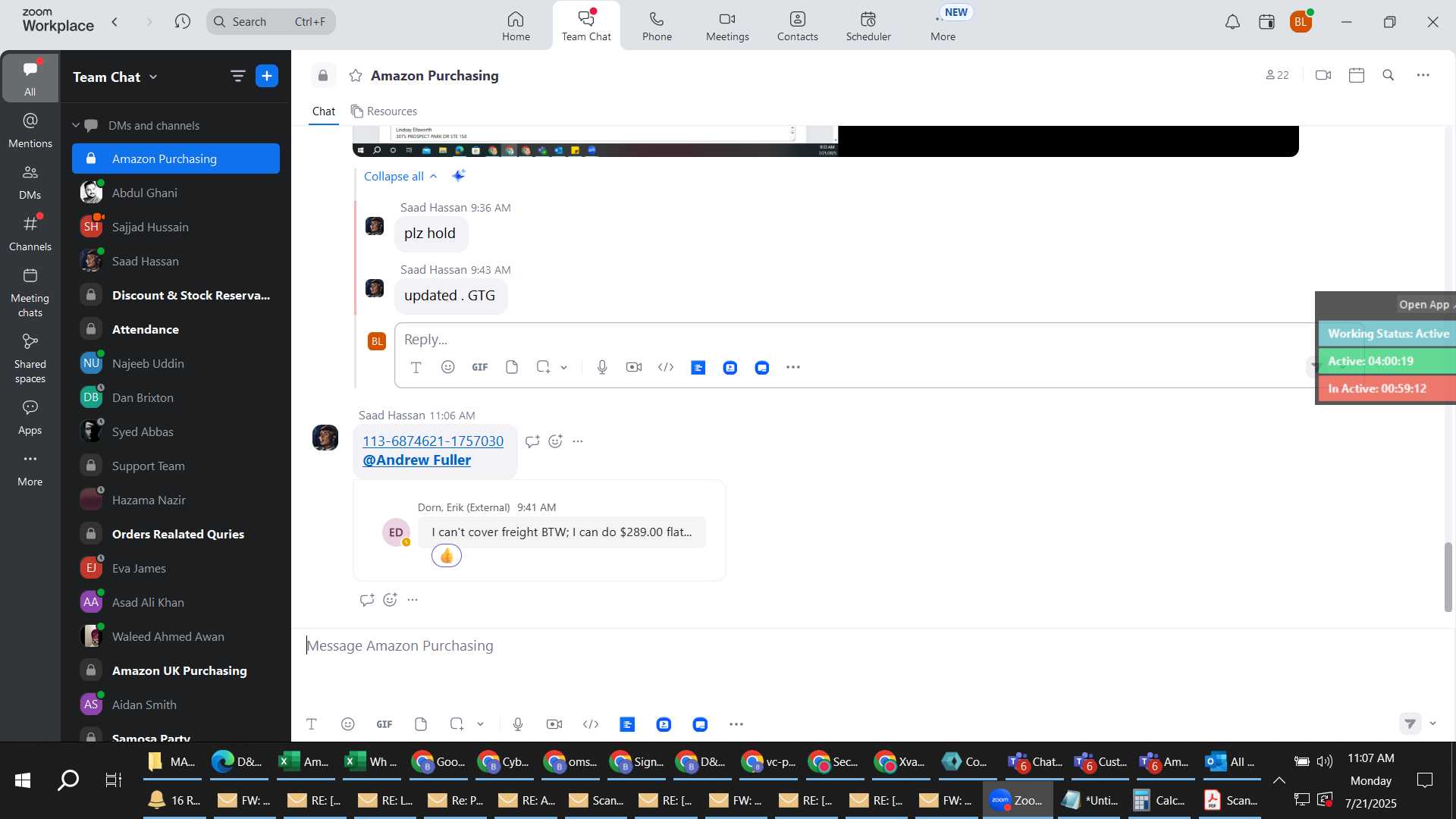Click the notifications bell icon
This screenshot has height=819, width=1456.
(1232, 22)
